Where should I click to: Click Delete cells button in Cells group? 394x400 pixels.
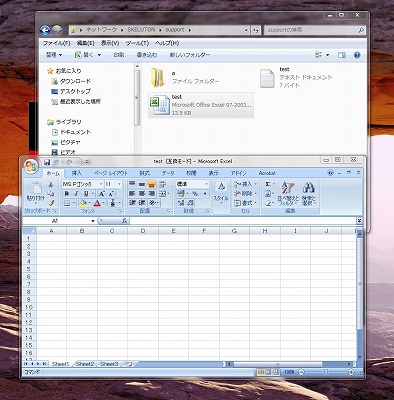pos(246,194)
